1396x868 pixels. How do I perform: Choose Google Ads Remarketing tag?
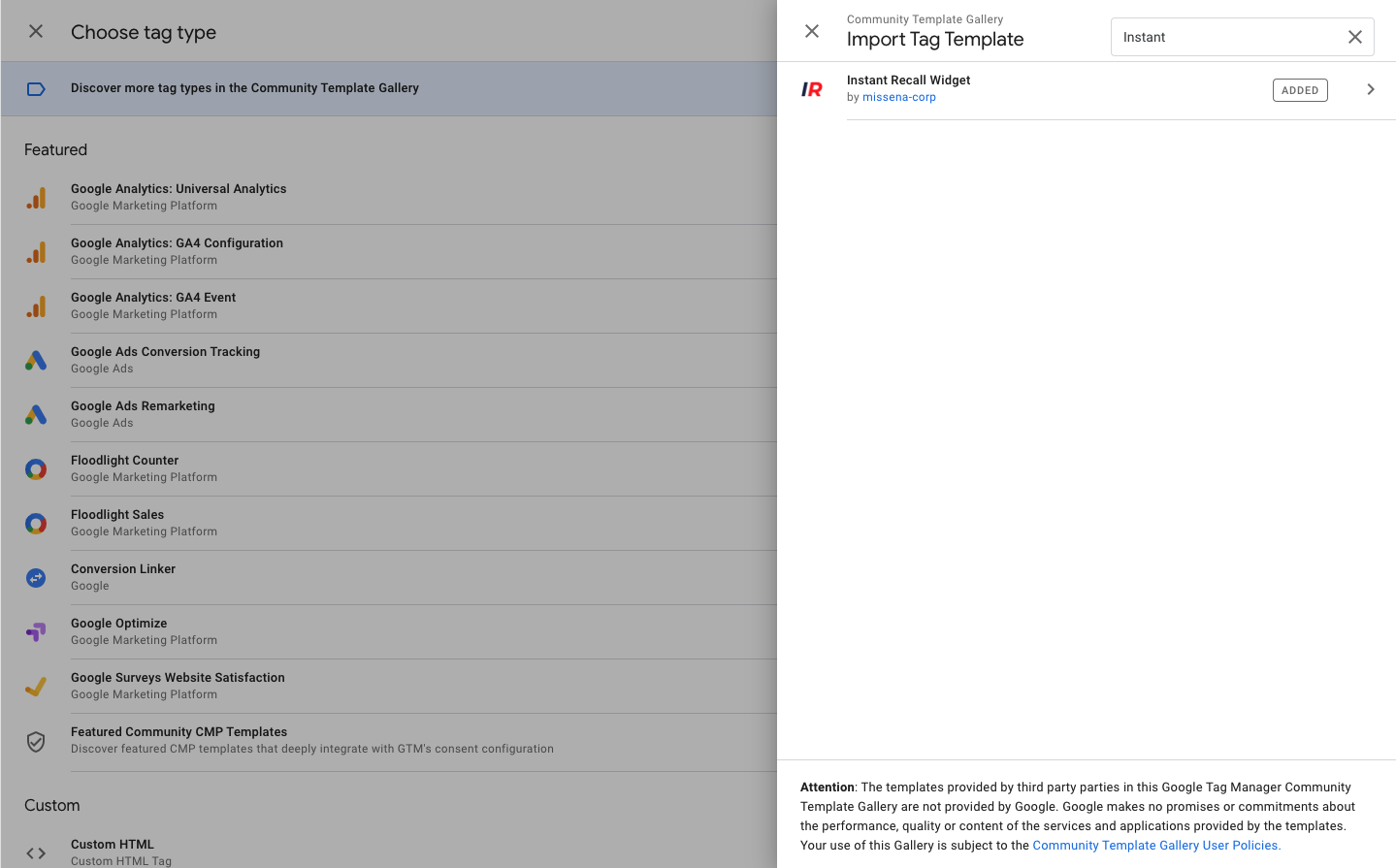(389, 415)
